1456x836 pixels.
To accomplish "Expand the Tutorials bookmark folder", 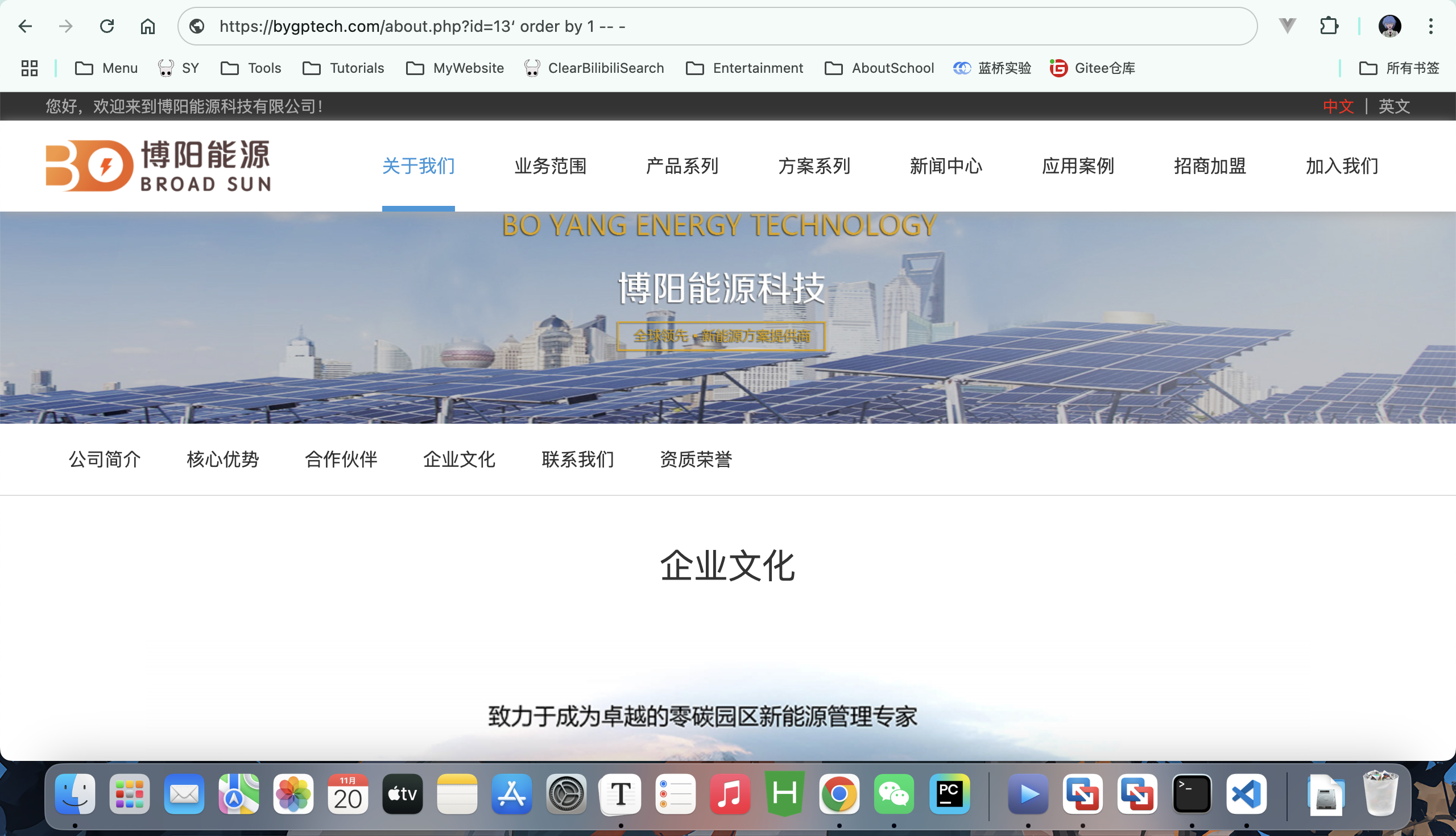I will pos(344,68).
